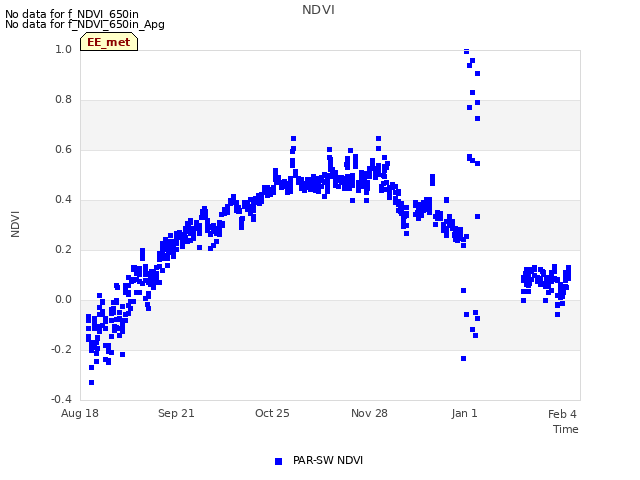Click the Oct 25 x-axis tick label
Screen dimensions: 640x480
coord(272,413)
